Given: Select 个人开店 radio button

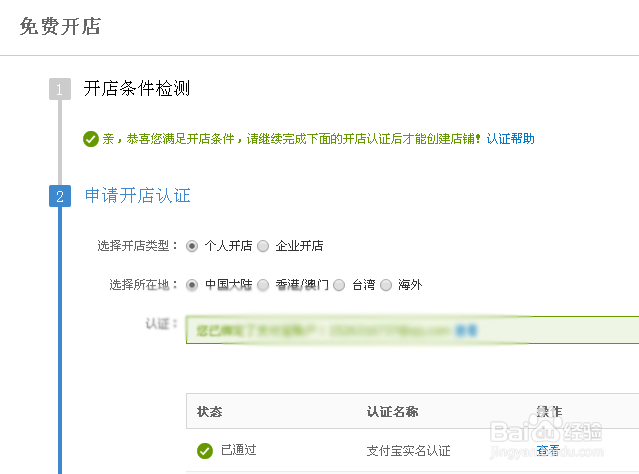Looking at the screenshot, I should [192, 246].
